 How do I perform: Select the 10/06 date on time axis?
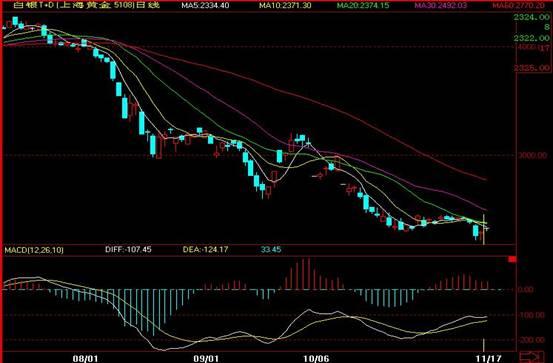coord(316,359)
